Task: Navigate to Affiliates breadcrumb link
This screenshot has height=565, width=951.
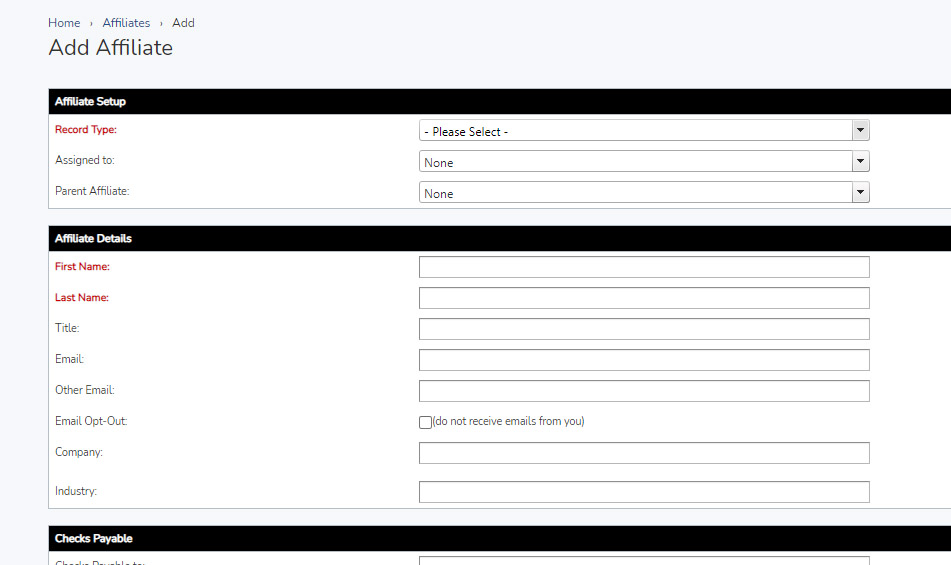Action: (126, 23)
